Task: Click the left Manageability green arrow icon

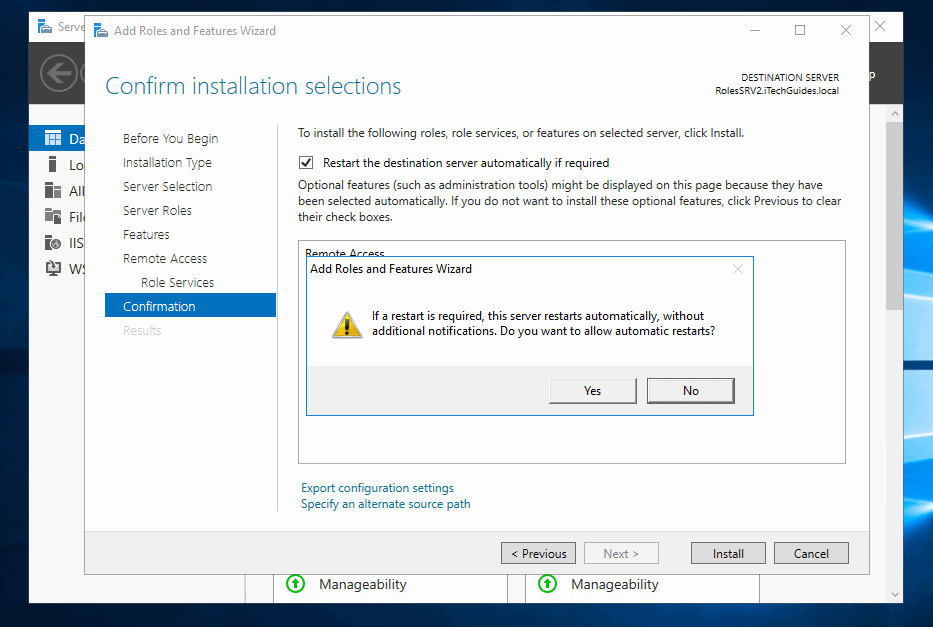Action: click(x=295, y=583)
